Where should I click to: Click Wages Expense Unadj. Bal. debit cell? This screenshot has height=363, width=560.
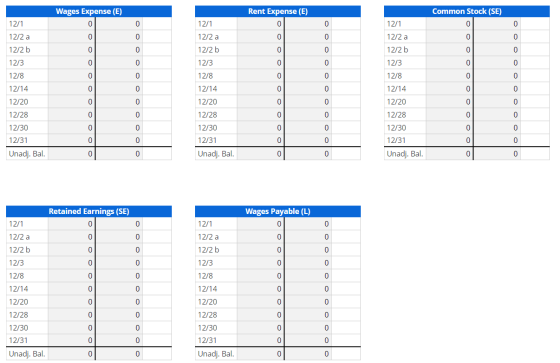(x=71, y=154)
